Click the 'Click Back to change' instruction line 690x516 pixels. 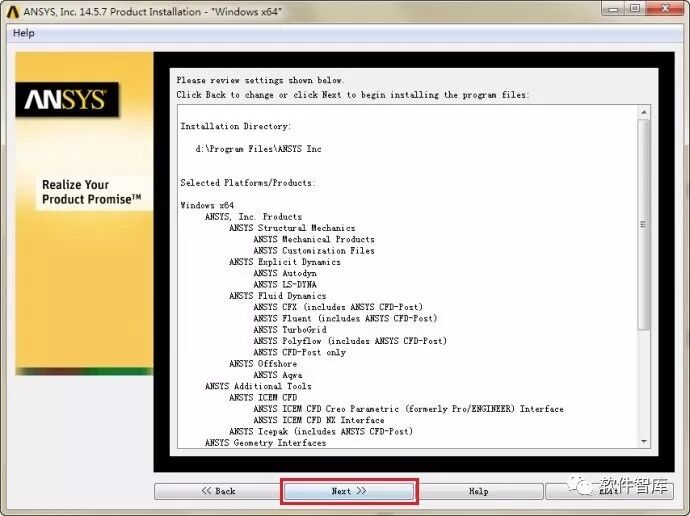click(x=352, y=95)
